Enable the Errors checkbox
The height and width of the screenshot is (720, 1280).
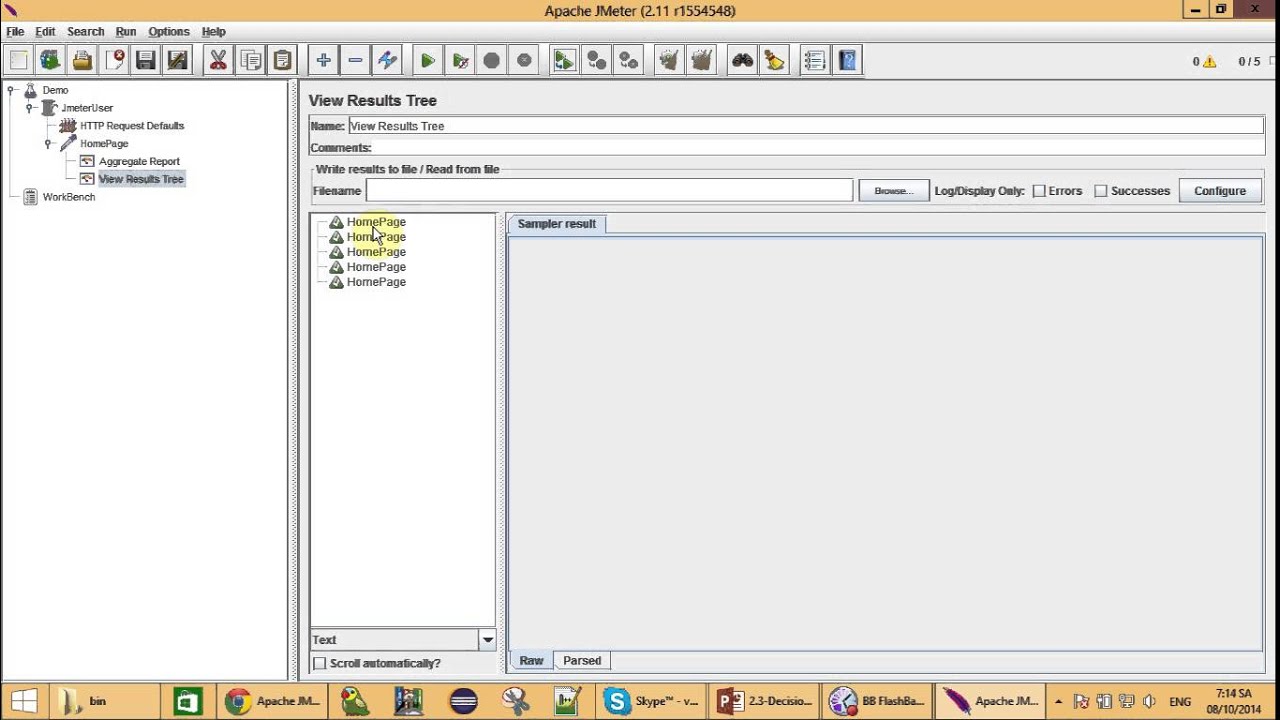[1039, 191]
